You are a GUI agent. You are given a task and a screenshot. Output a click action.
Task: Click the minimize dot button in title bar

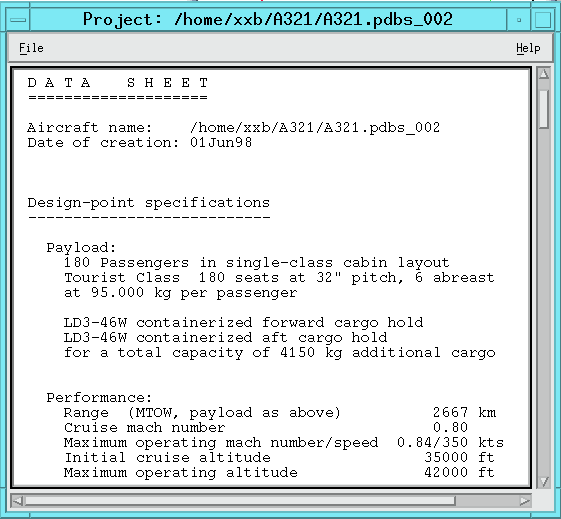click(519, 20)
